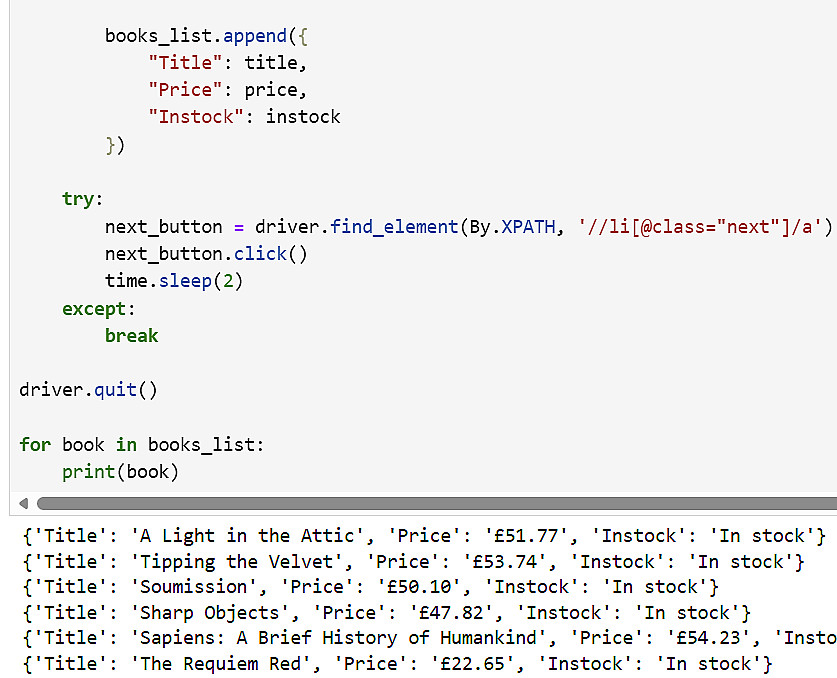Click the 'break' statement
The height and width of the screenshot is (678, 837).
[x=131, y=336]
